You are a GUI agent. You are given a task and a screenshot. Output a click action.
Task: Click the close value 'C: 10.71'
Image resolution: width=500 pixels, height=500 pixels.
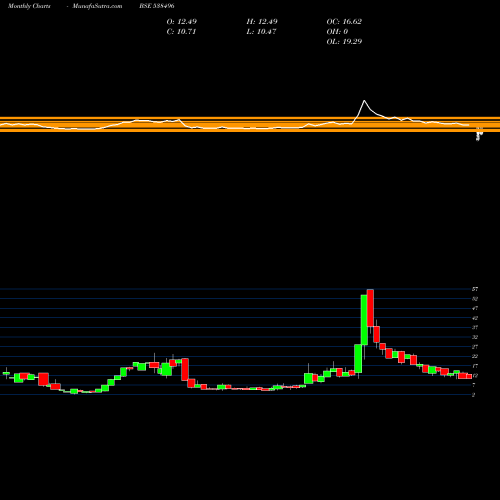click(181, 32)
